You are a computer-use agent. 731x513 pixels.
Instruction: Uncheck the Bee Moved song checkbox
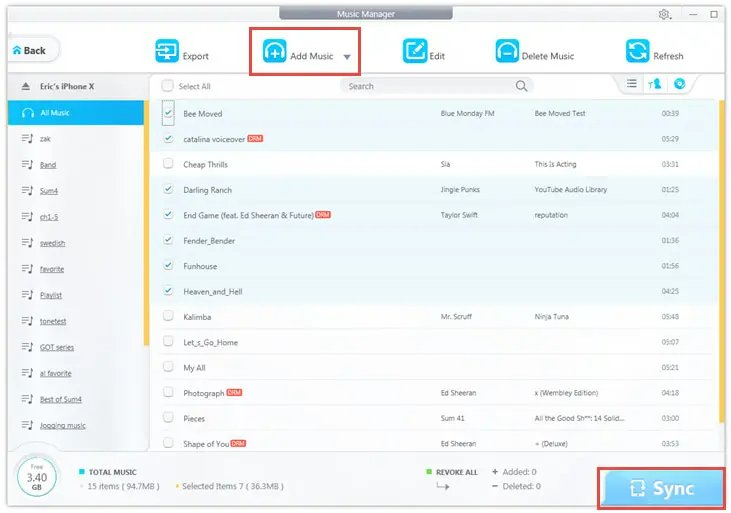[168, 114]
